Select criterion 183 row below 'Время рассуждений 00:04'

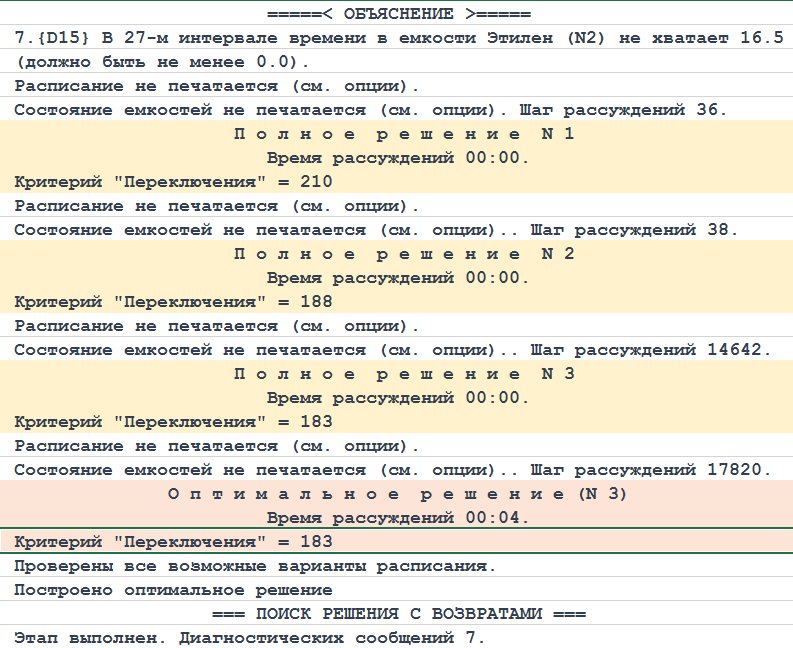click(173, 542)
